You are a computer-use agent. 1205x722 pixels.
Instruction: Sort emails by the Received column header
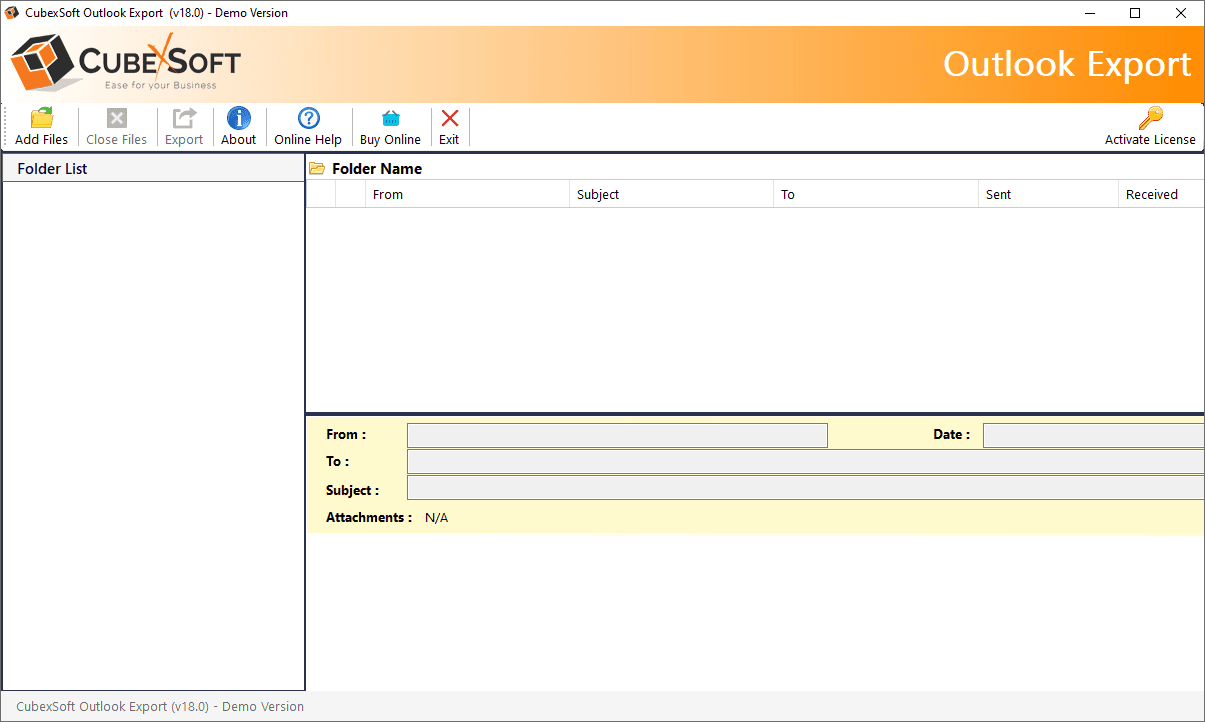1161,194
